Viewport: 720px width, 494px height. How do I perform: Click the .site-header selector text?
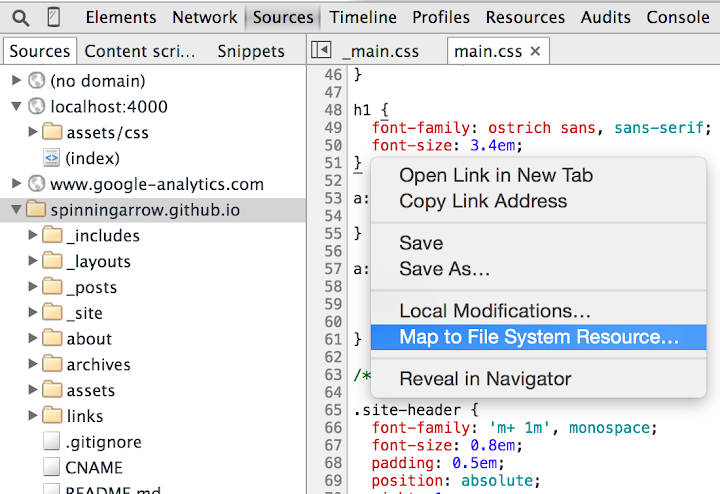(x=407, y=410)
